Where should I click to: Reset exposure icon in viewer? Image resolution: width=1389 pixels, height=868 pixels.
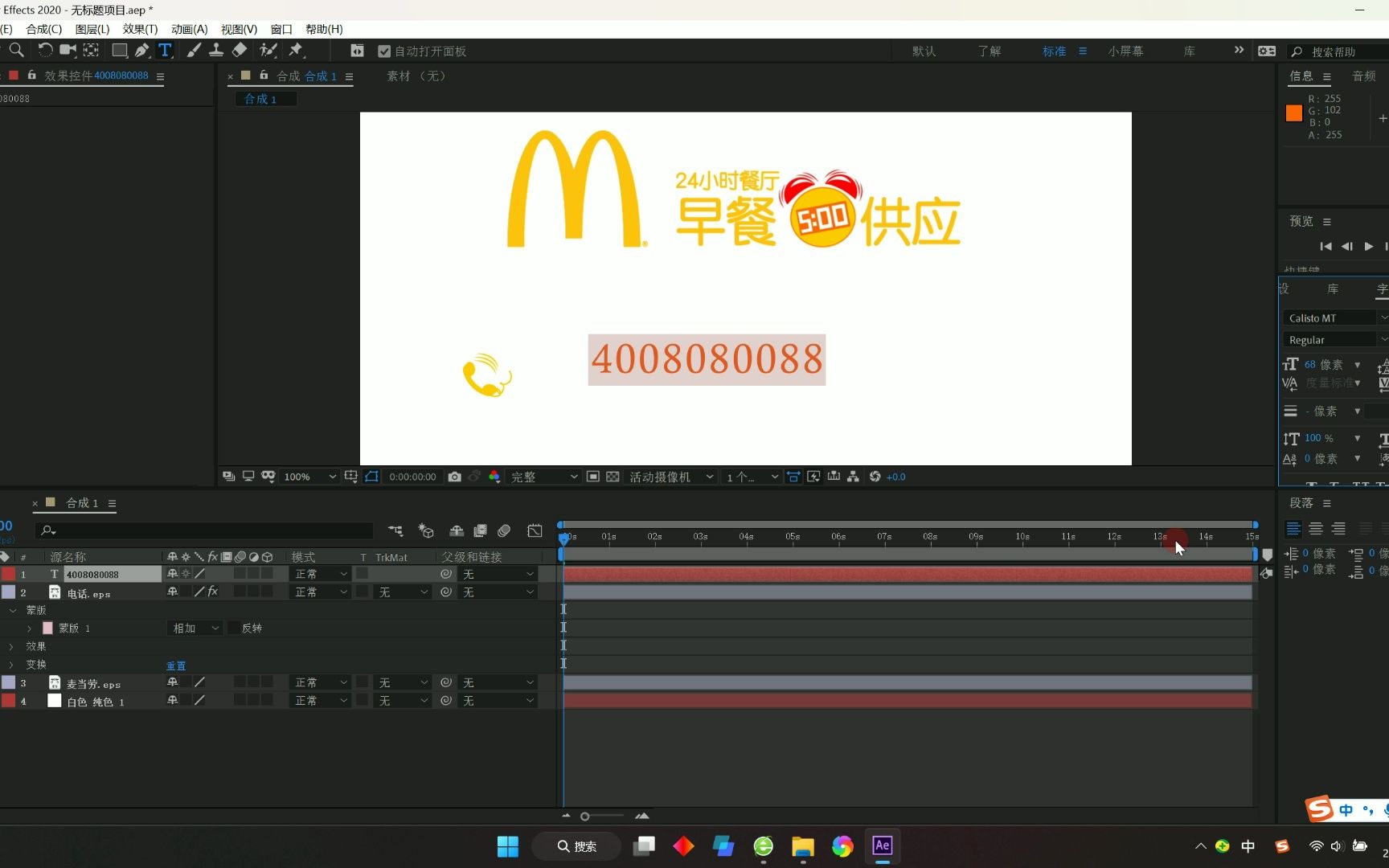coord(875,477)
